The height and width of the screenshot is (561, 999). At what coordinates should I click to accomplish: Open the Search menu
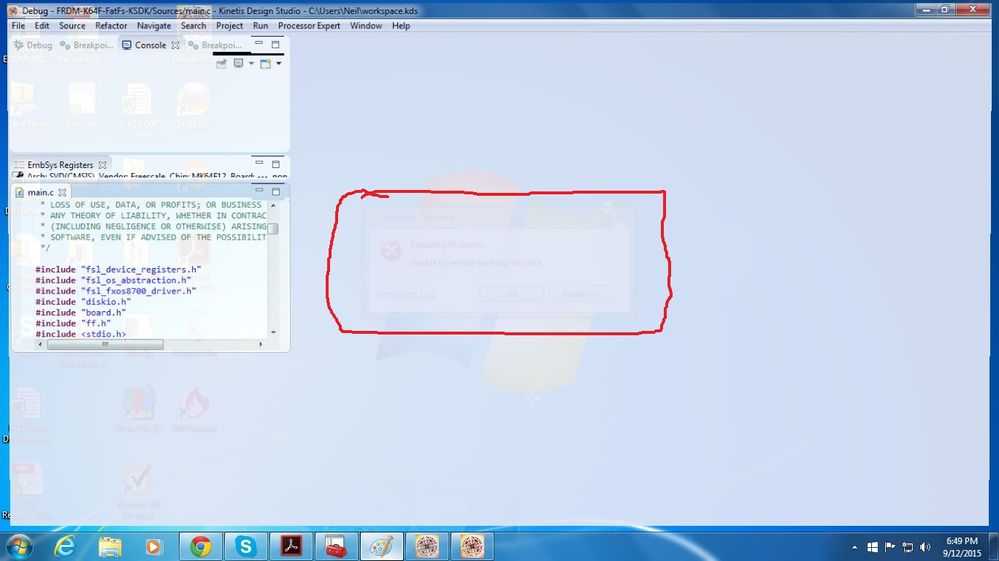(x=193, y=25)
